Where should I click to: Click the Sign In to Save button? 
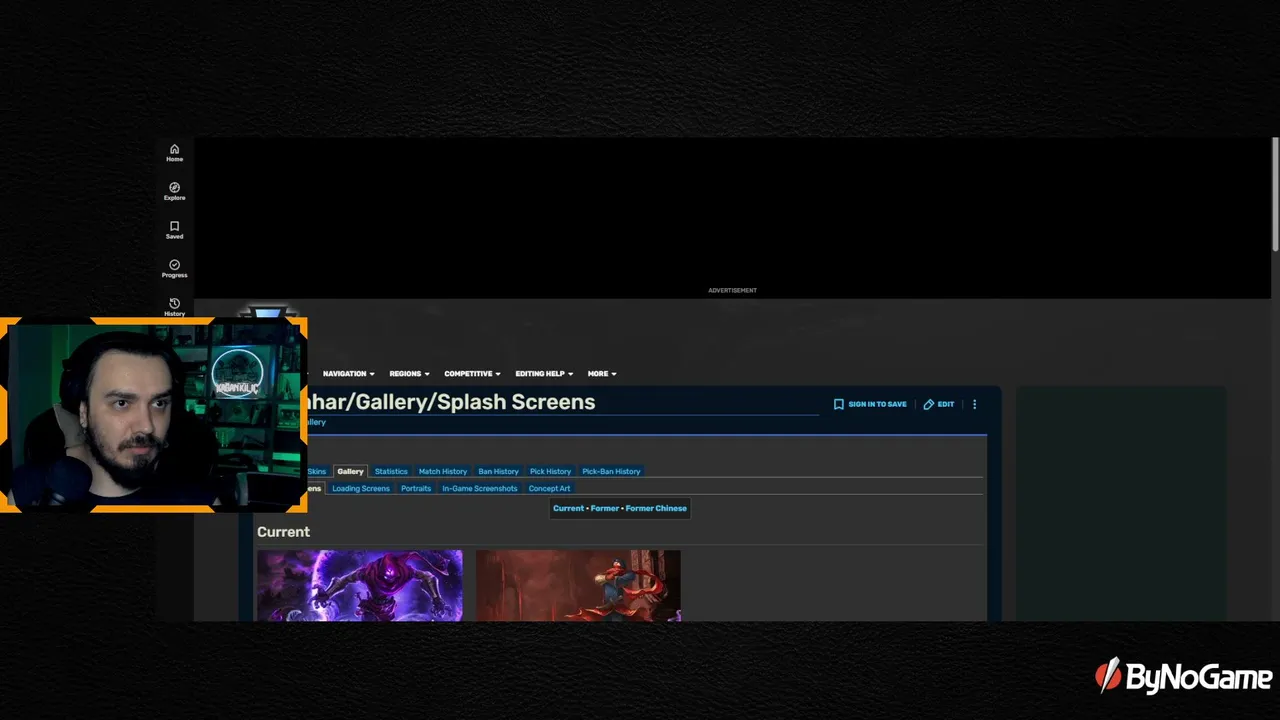click(x=870, y=404)
